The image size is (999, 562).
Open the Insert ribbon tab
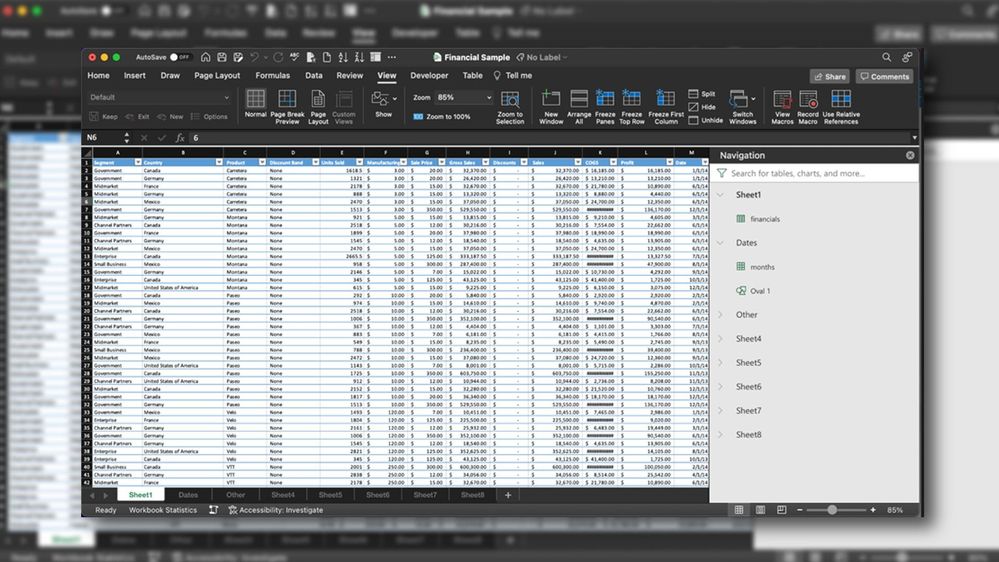pyautogui.click(x=134, y=75)
